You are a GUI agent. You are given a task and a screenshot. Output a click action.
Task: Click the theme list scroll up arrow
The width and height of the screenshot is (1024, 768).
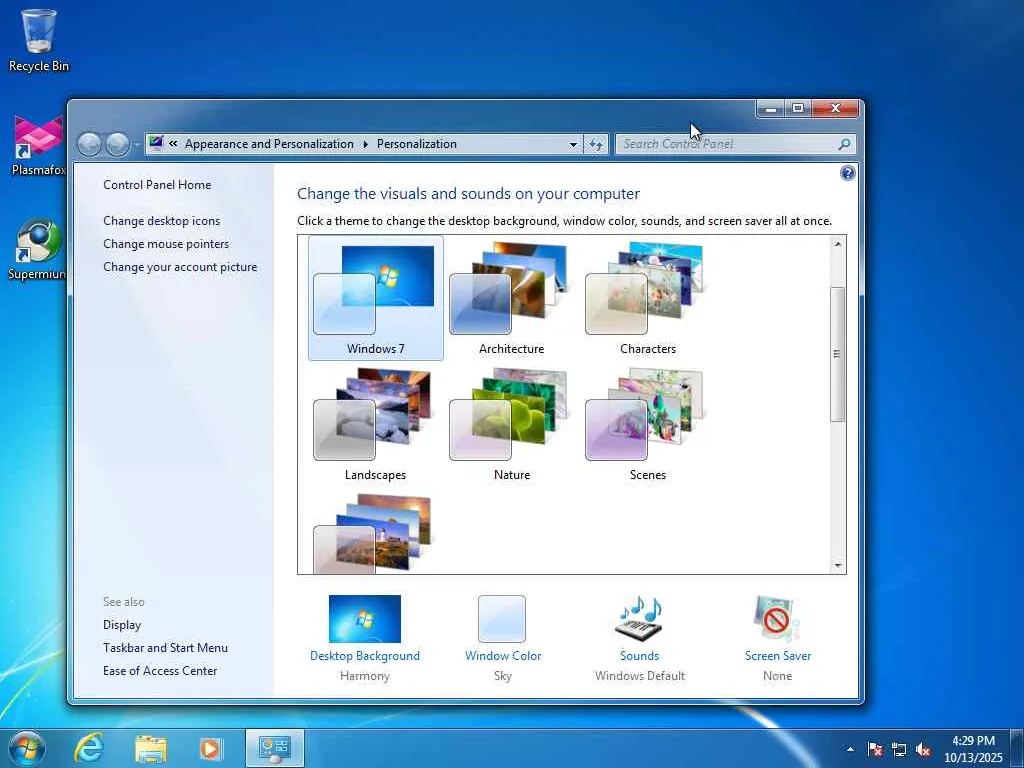pyautogui.click(x=838, y=244)
